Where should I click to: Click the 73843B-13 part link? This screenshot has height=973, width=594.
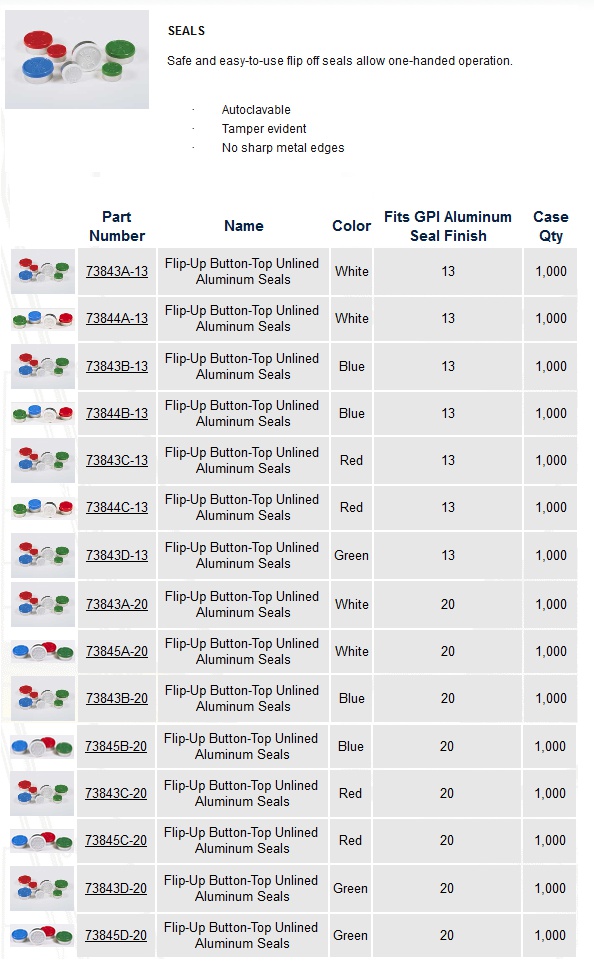[117, 366]
